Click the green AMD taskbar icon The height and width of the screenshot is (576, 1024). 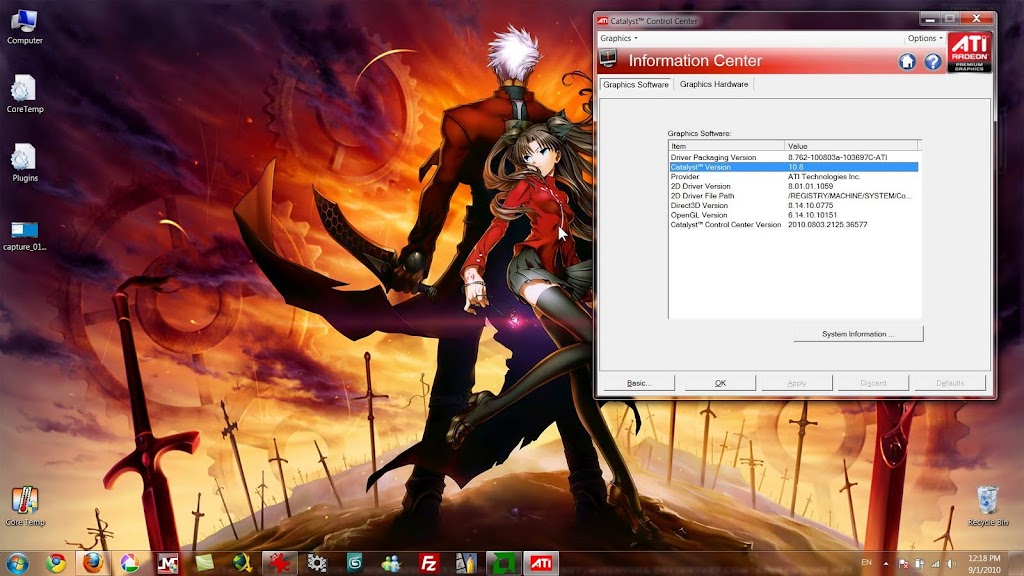[504, 563]
